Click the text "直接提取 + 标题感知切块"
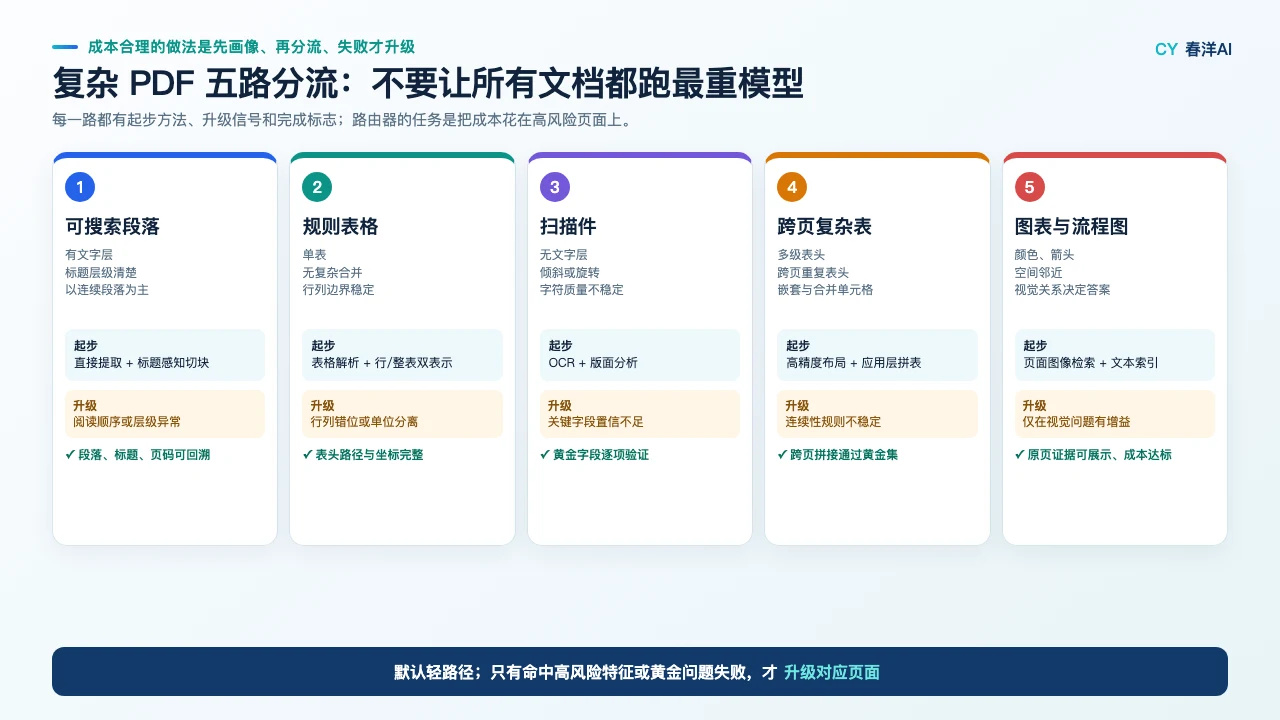This screenshot has height=720, width=1280. click(x=141, y=363)
